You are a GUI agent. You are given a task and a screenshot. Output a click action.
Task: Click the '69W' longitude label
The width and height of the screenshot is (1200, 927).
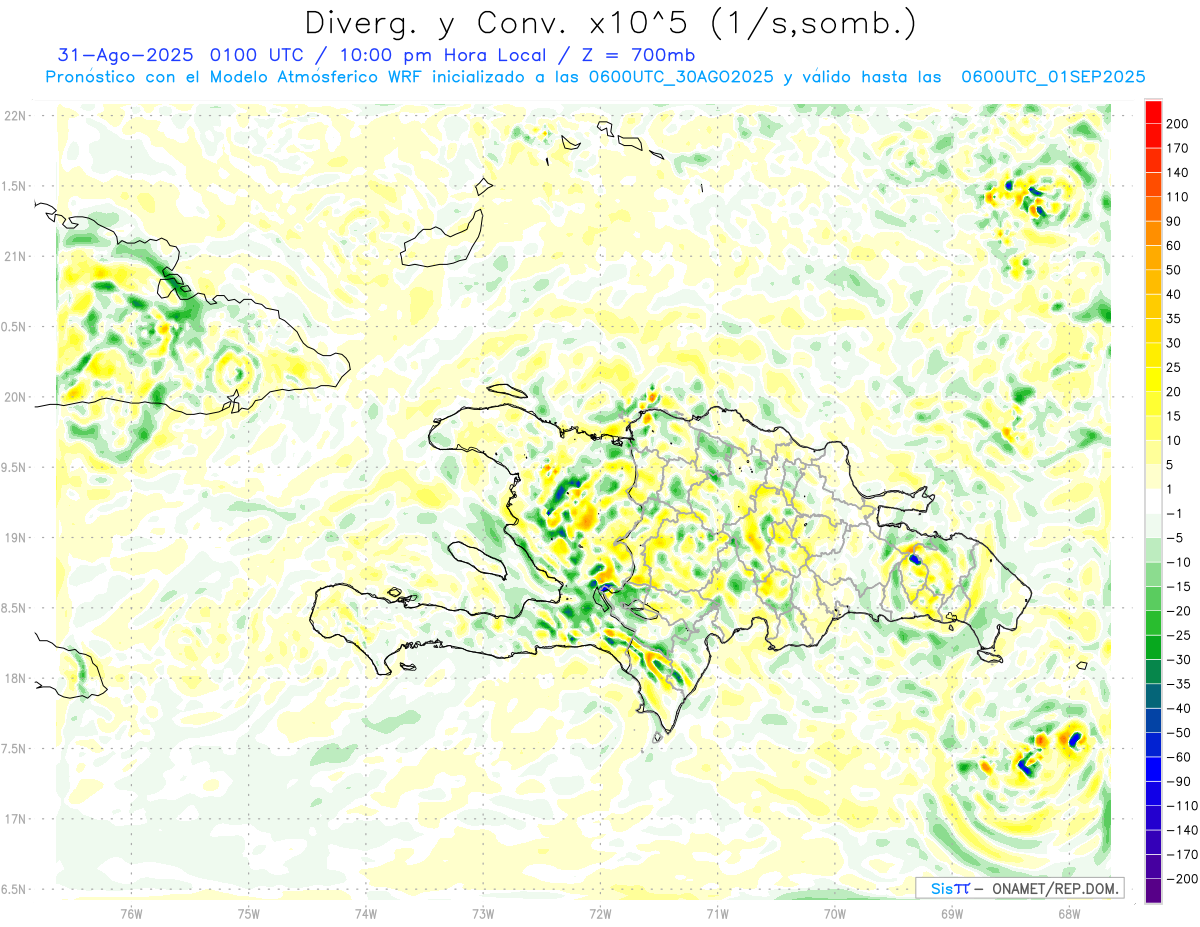tap(952, 913)
